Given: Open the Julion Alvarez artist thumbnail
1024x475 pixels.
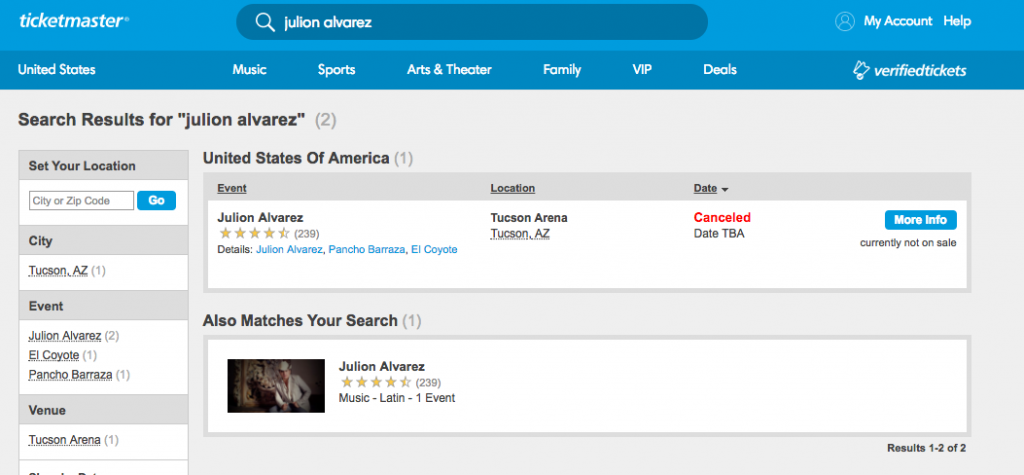Looking at the screenshot, I should click(276, 385).
